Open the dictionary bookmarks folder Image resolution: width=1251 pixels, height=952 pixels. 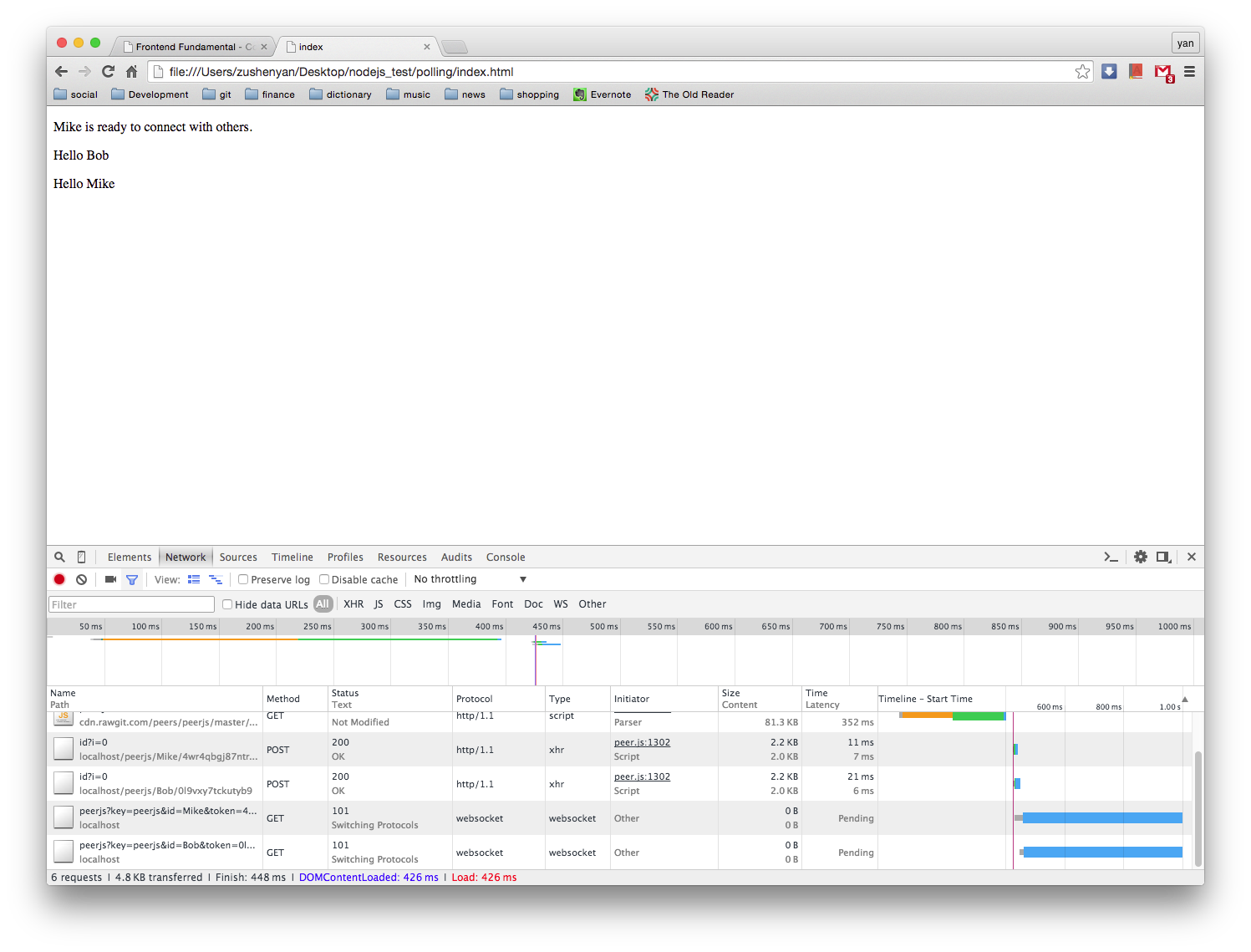point(340,94)
